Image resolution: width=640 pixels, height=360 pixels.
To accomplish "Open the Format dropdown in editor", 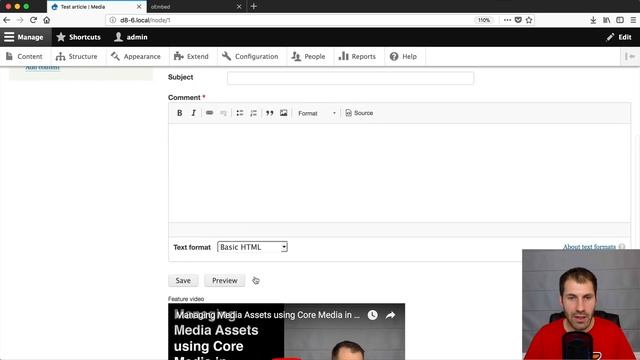I will [x=317, y=113].
